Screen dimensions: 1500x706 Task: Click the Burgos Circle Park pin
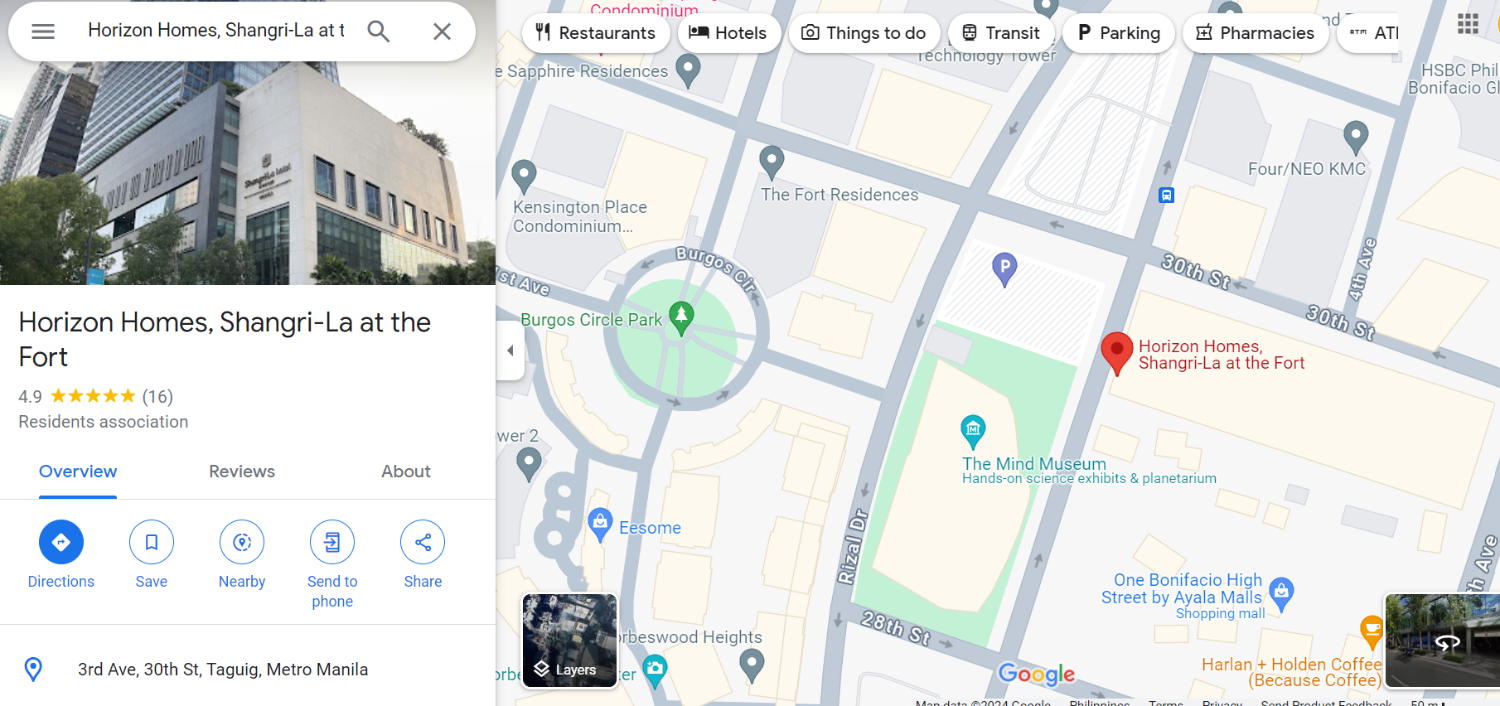[681, 318]
